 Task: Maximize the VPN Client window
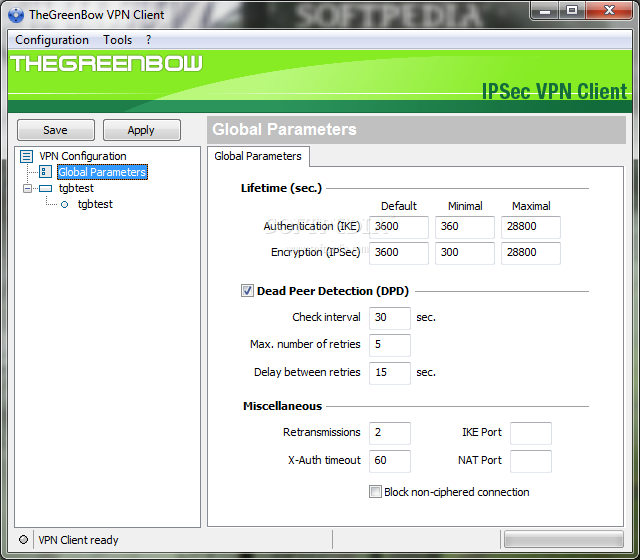(571, 11)
